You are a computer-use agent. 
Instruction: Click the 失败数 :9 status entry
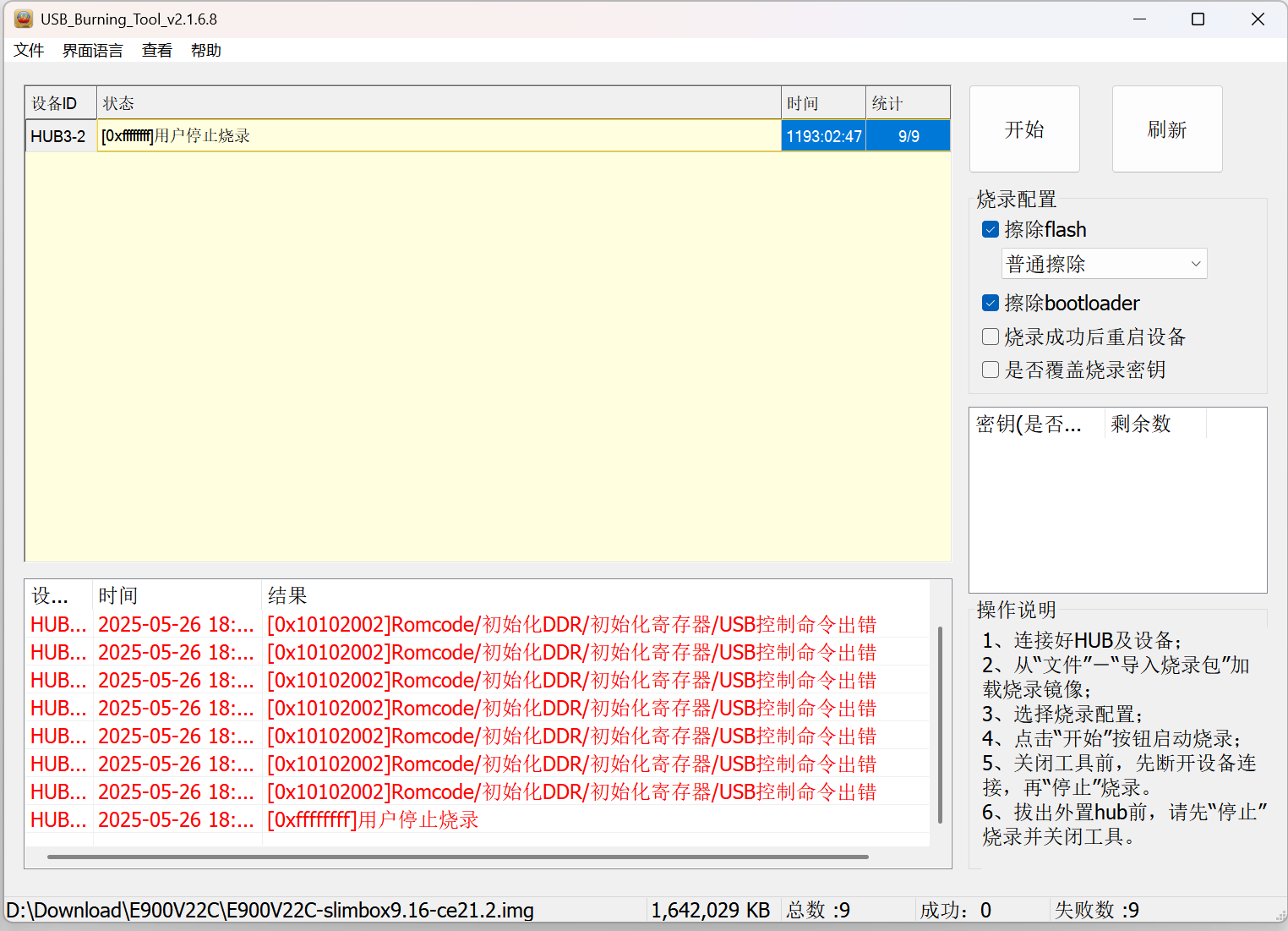(1096, 910)
